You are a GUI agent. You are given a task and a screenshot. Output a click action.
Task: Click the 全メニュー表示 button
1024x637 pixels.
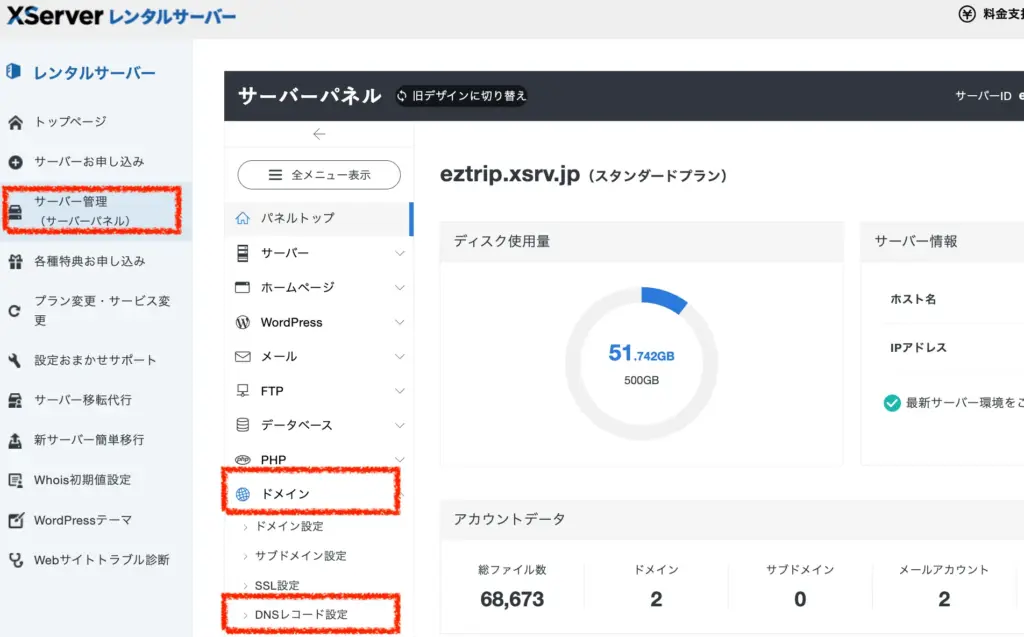pos(318,175)
